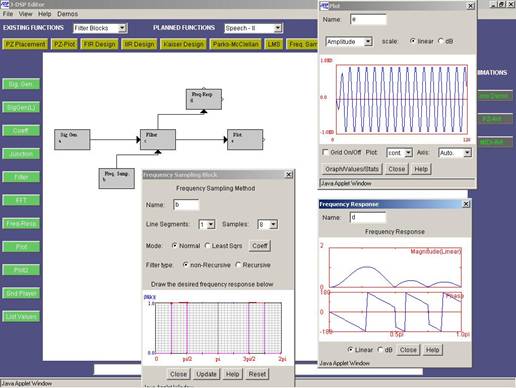Click the Update button
The image size is (516, 388).
pyautogui.click(x=206, y=374)
